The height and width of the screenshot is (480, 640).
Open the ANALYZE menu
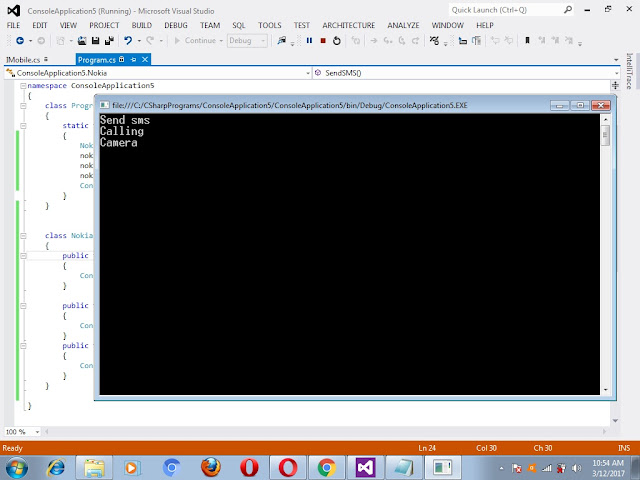tap(403, 25)
